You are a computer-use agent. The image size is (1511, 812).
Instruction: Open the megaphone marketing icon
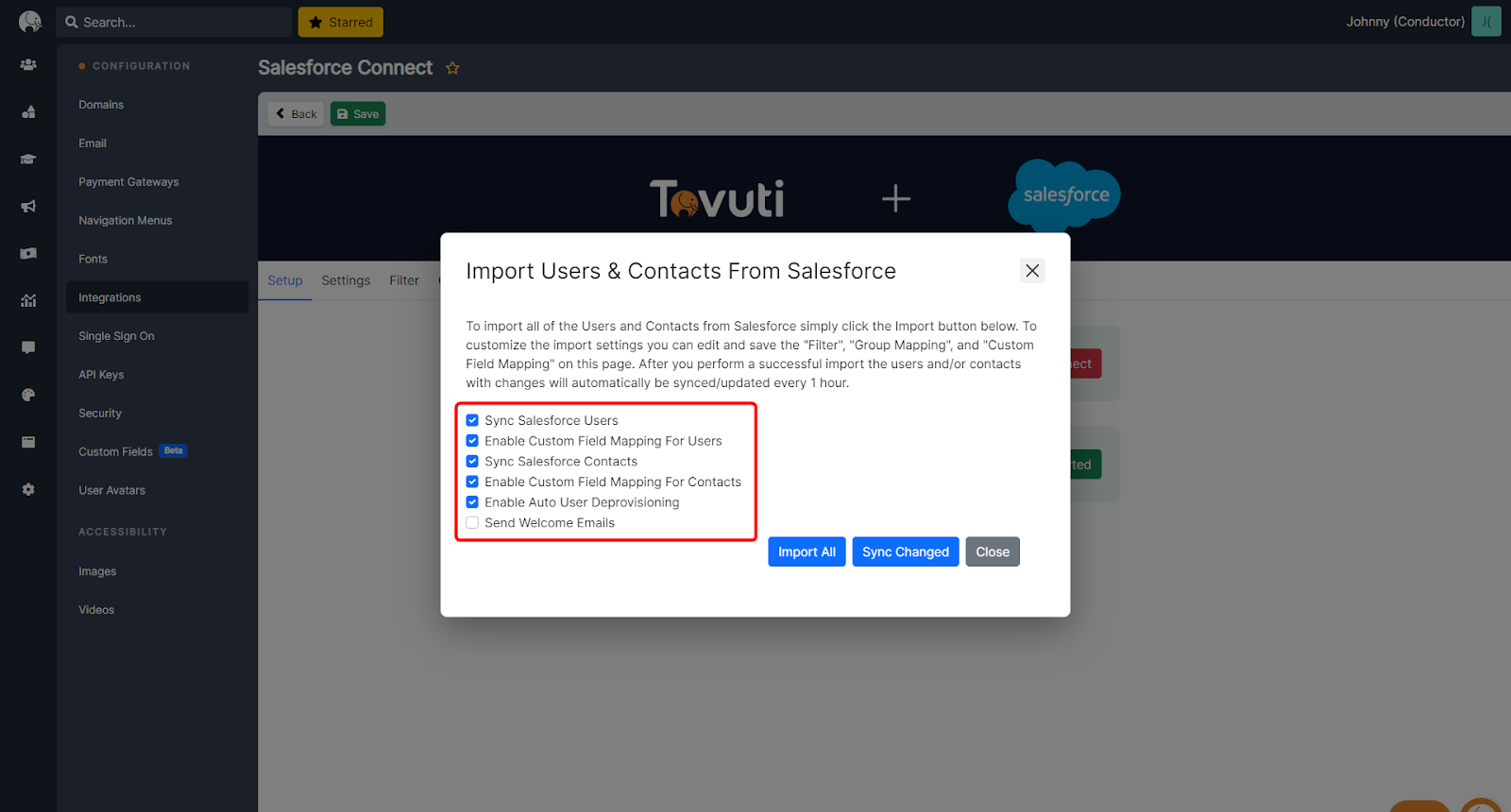28,207
